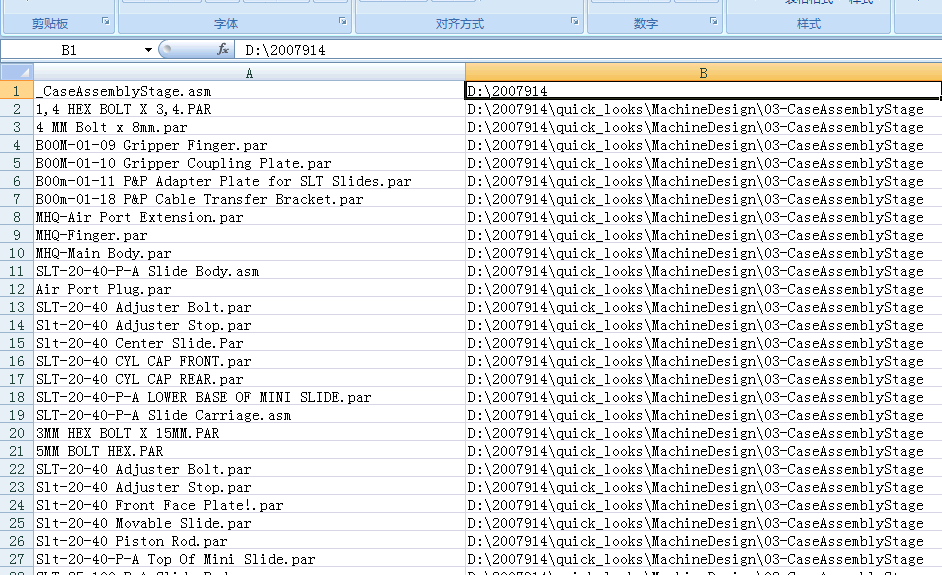
Task: Open the number group dialog launcher
Action: pos(714,21)
